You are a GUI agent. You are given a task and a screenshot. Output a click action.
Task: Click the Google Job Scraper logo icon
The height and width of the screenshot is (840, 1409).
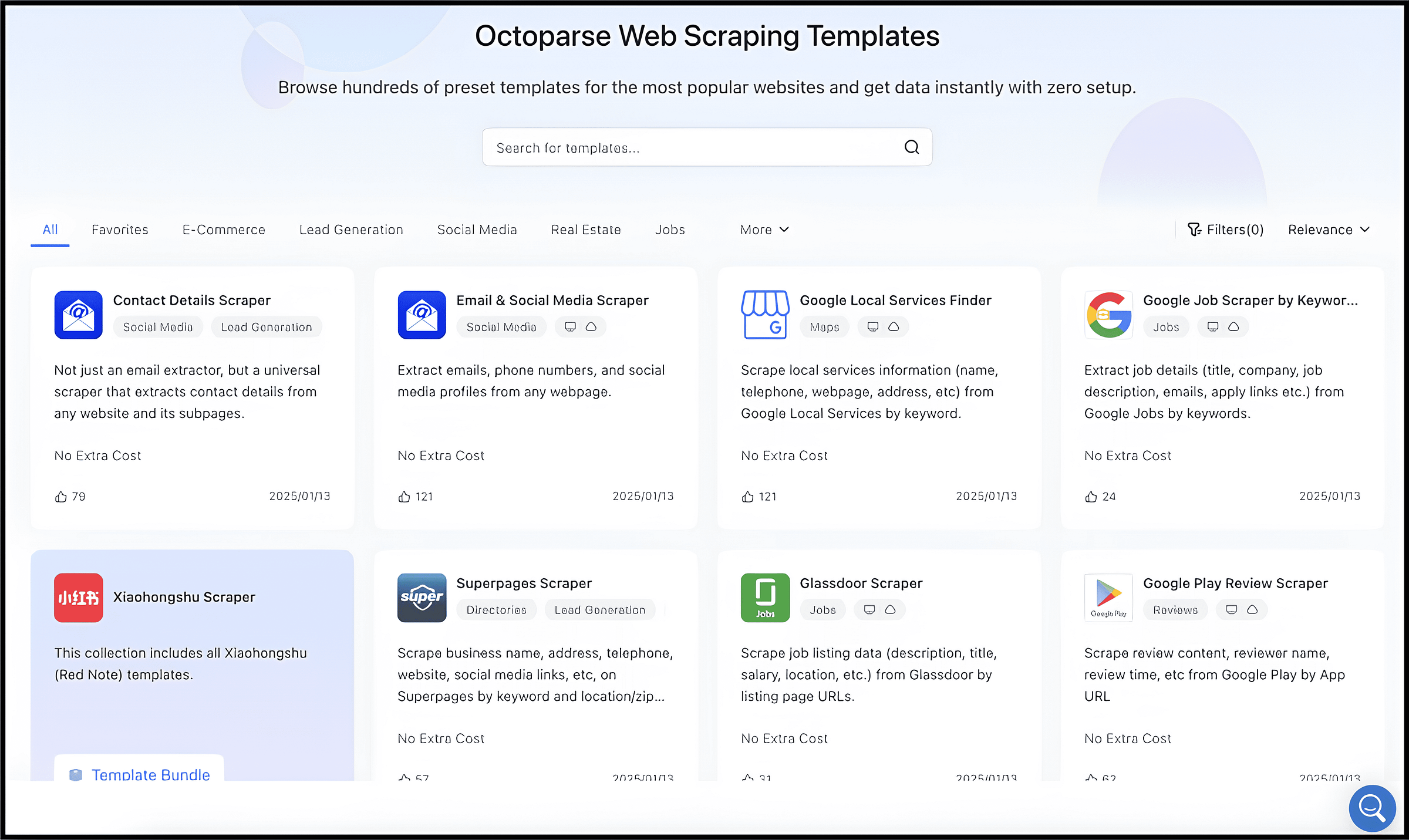[1108, 315]
